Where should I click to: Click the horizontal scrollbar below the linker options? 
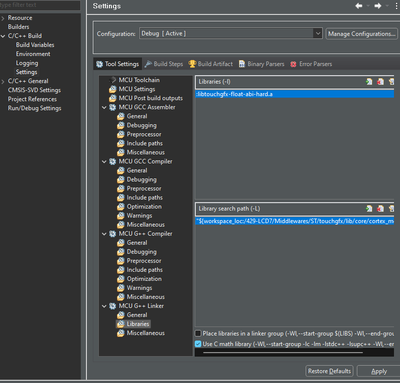click(x=283, y=352)
